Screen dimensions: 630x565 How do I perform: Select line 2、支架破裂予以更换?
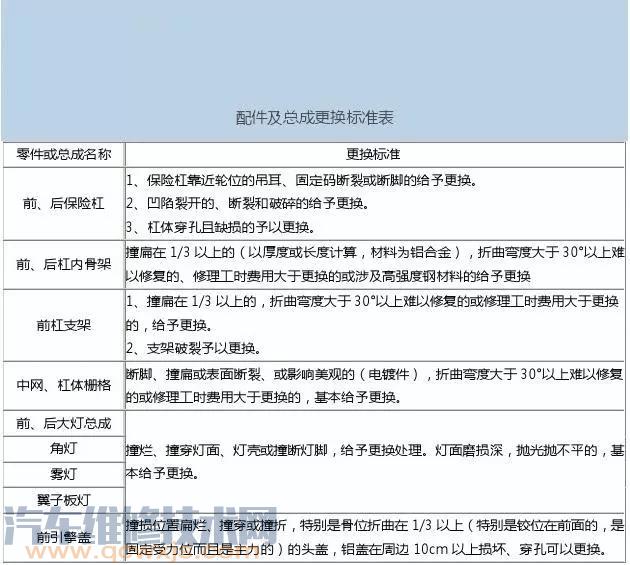click(x=194, y=348)
